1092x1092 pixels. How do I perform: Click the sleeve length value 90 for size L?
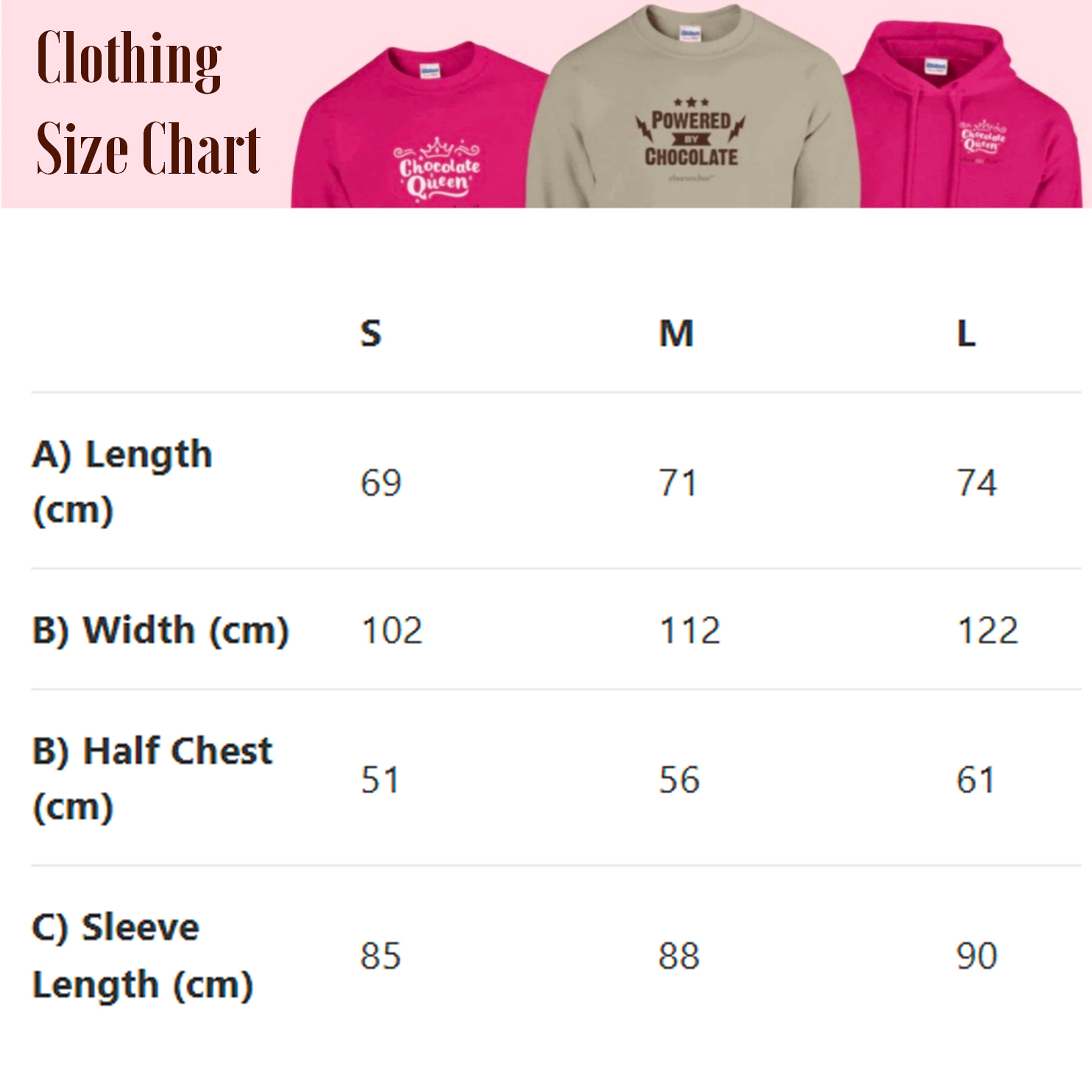click(x=976, y=956)
